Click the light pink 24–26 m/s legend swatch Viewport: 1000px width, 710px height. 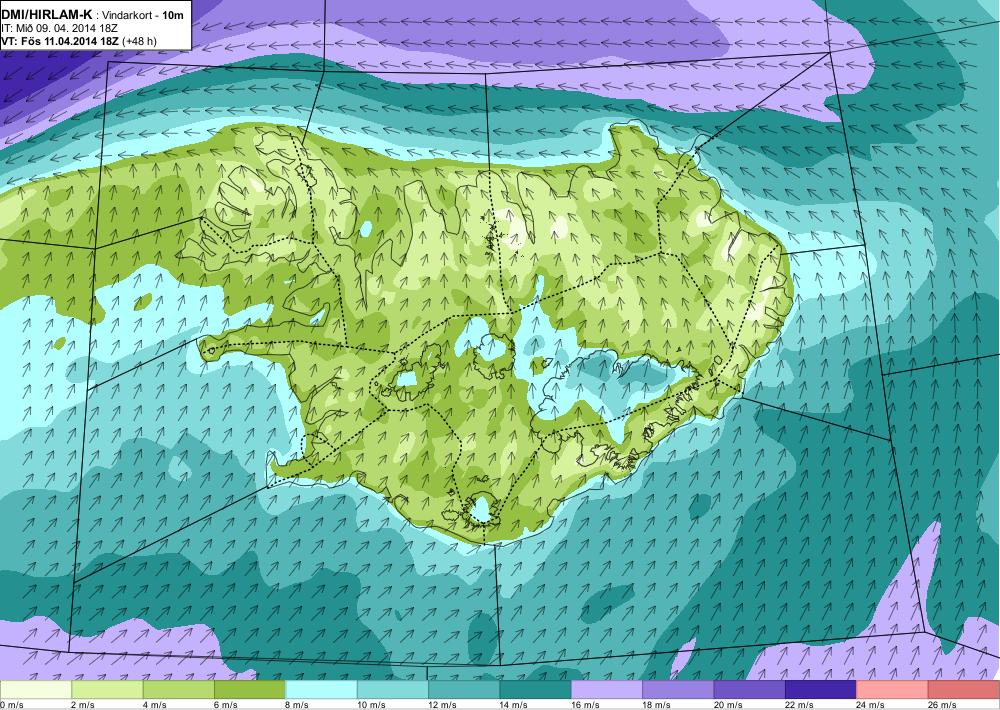click(x=893, y=690)
